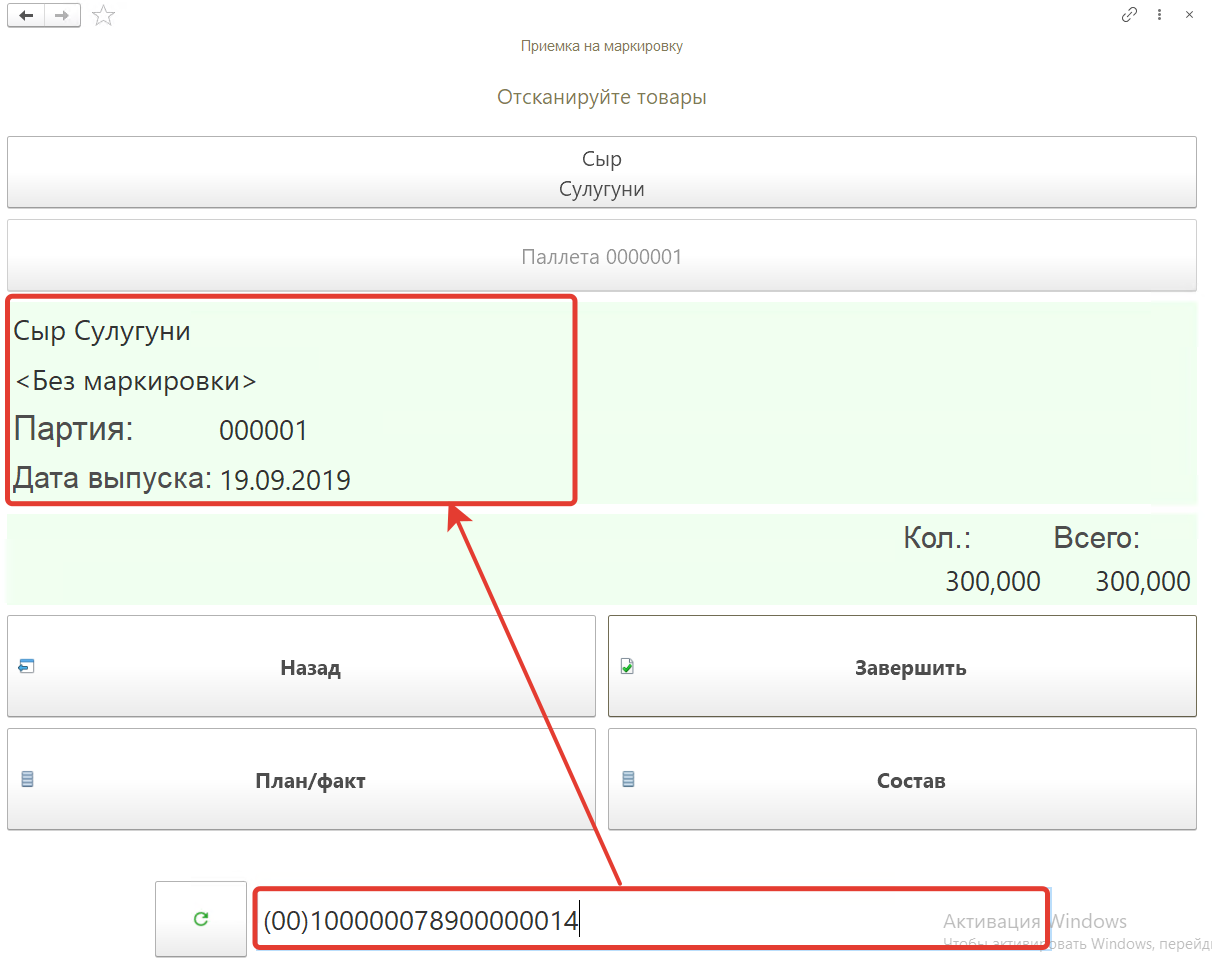Click the Приемка на маркировку title text
The image size is (1212, 959).
pos(601,46)
